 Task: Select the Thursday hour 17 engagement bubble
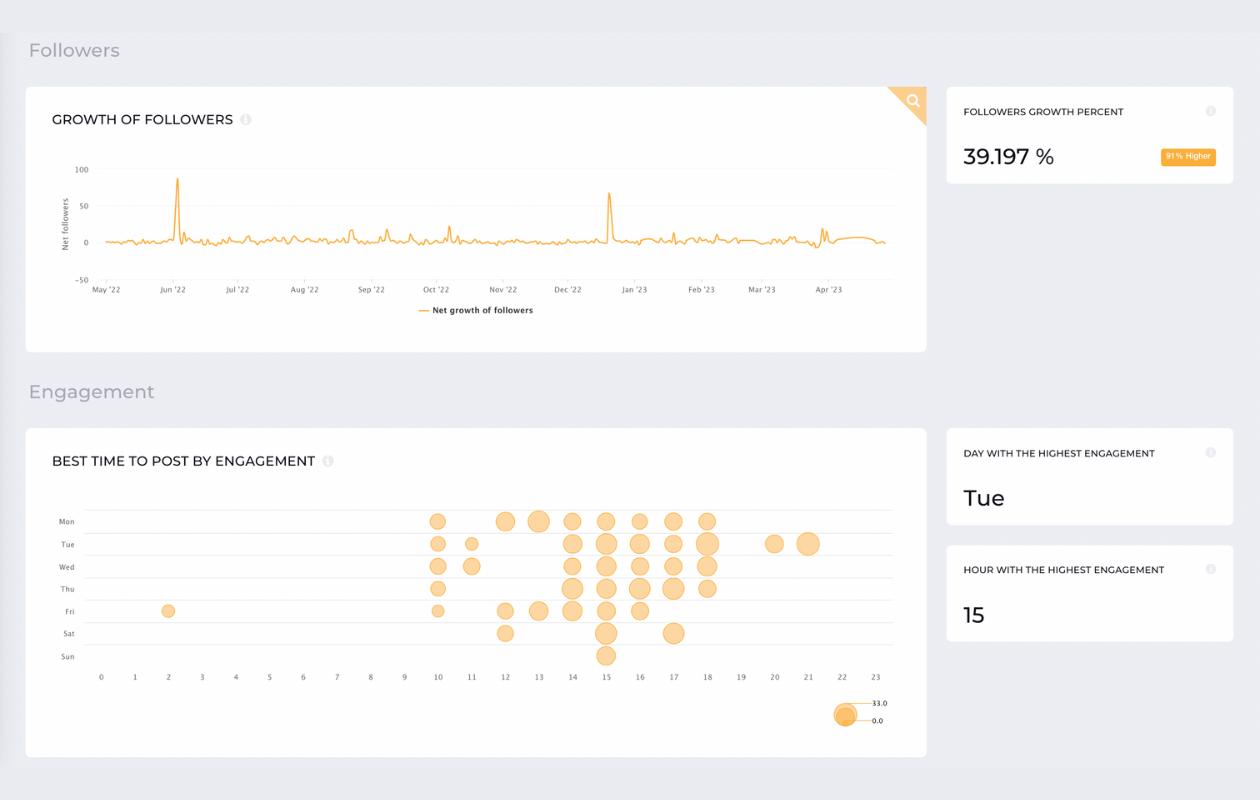coord(673,588)
